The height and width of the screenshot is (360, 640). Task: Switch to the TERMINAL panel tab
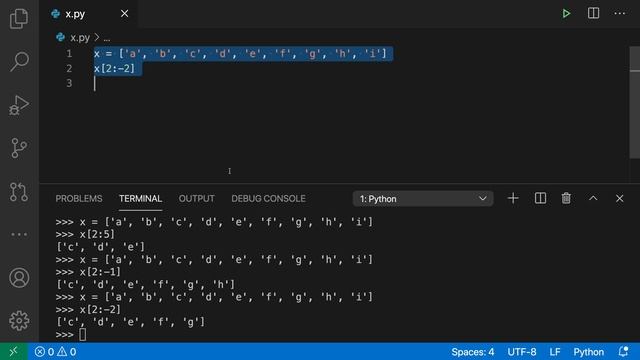click(140, 198)
